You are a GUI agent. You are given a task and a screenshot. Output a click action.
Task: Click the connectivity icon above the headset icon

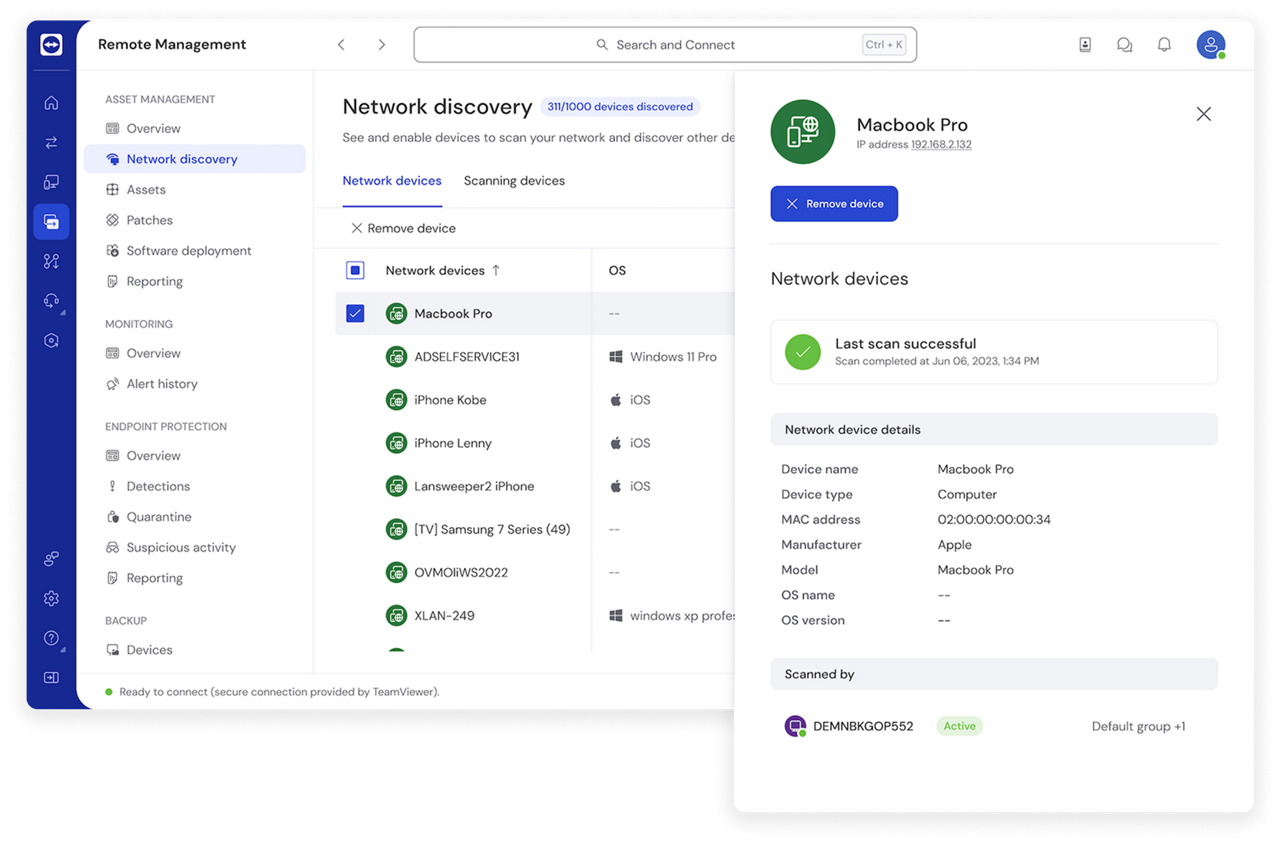coord(51,261)
